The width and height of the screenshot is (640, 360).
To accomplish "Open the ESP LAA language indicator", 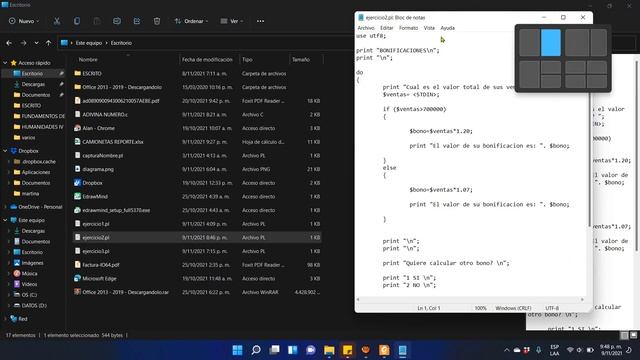I will coord(554,350).
